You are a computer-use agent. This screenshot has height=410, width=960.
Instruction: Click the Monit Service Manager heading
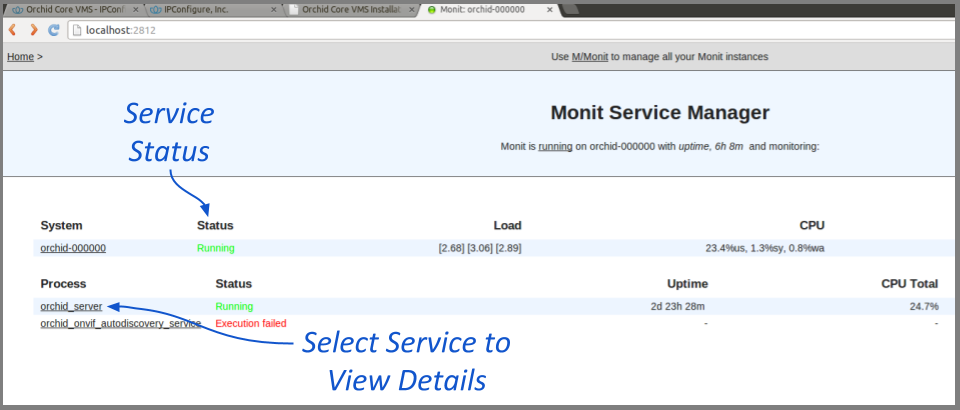660,113
